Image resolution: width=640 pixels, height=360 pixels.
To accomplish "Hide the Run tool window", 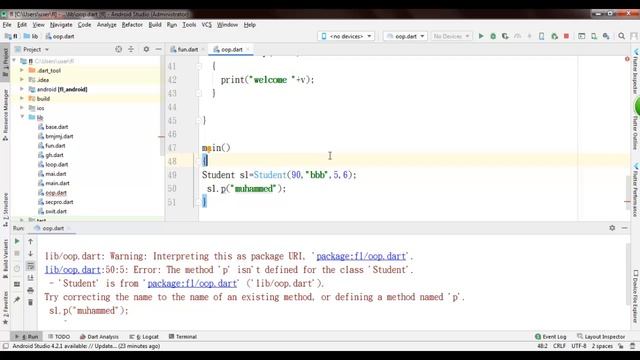I will [624, 228].
